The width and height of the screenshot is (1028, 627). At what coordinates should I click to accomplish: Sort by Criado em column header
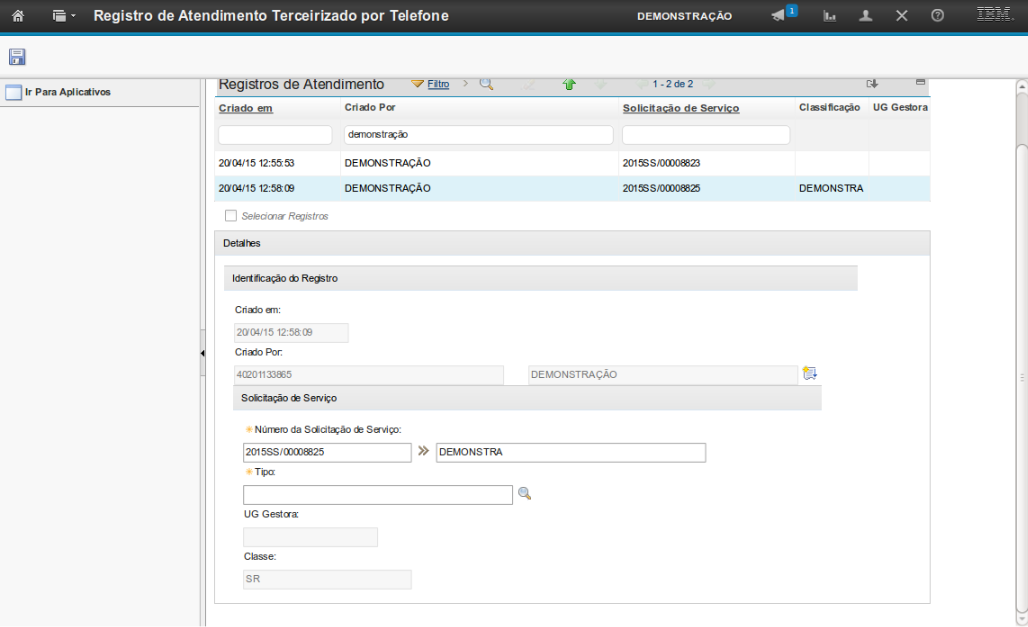[x=246, y=108]
